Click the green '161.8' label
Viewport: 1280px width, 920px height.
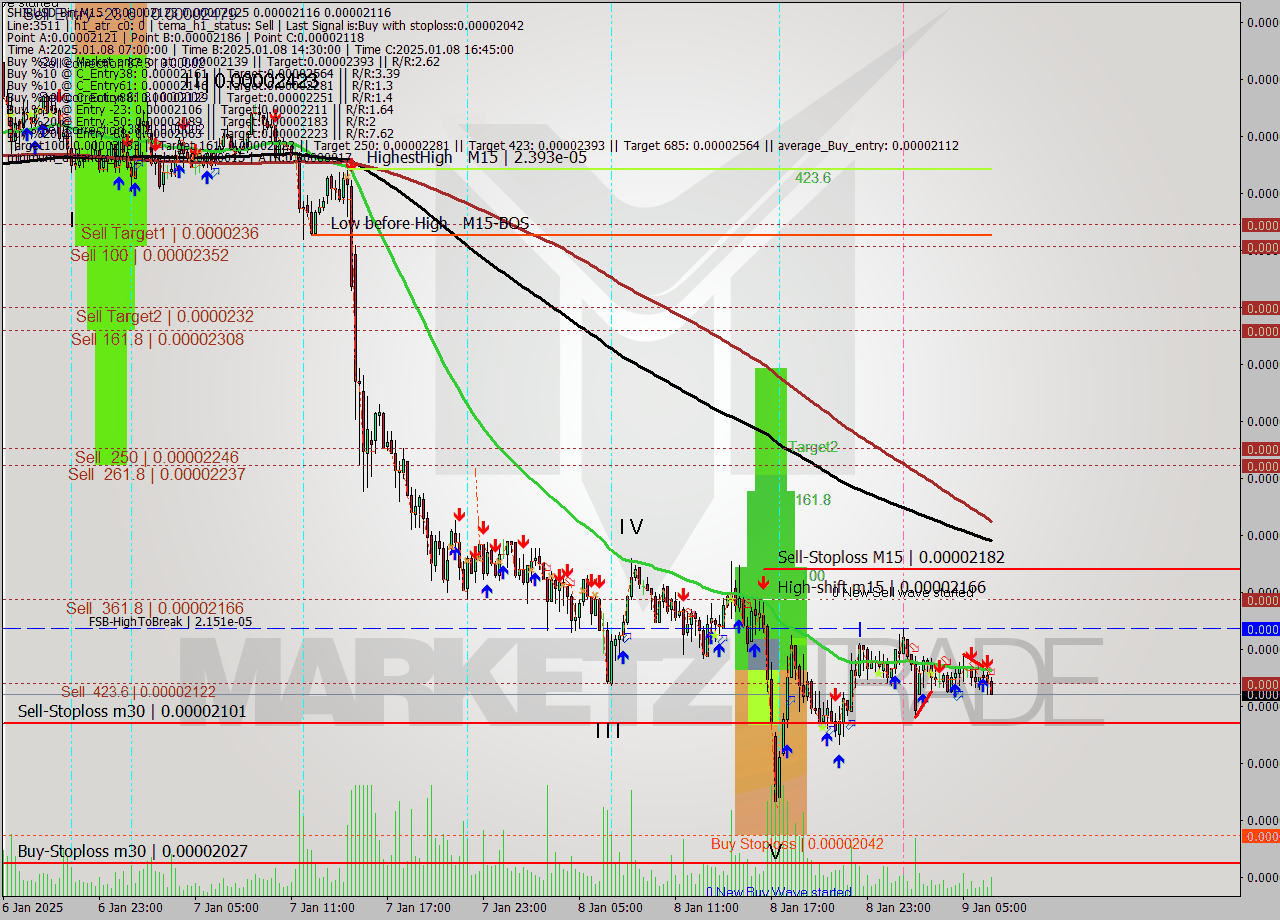coord(813,499)
